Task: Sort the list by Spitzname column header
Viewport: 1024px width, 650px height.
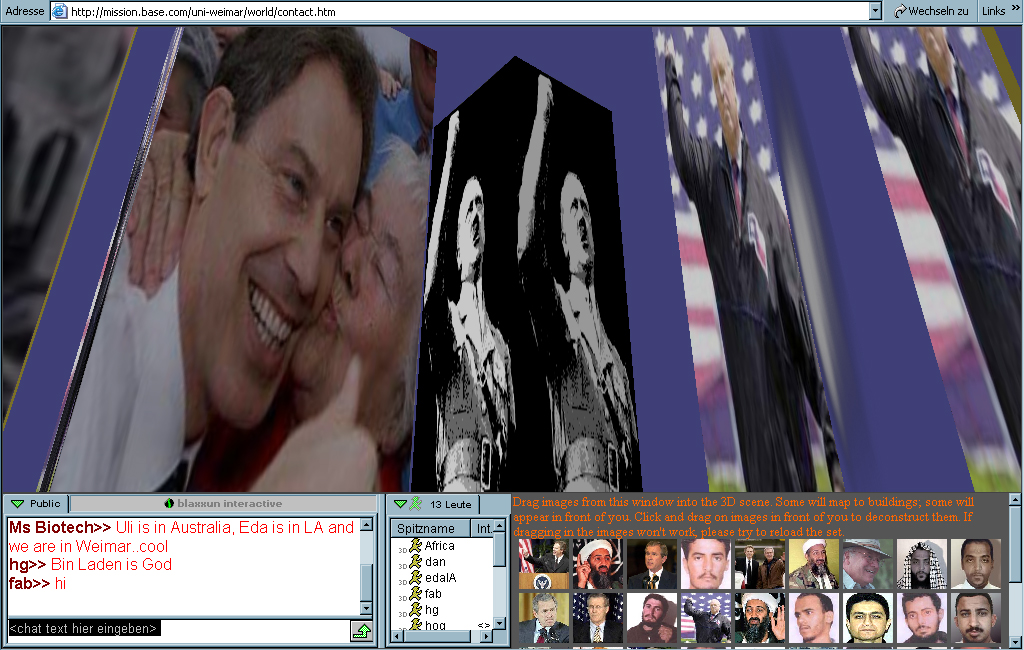Action: (426, 528)
